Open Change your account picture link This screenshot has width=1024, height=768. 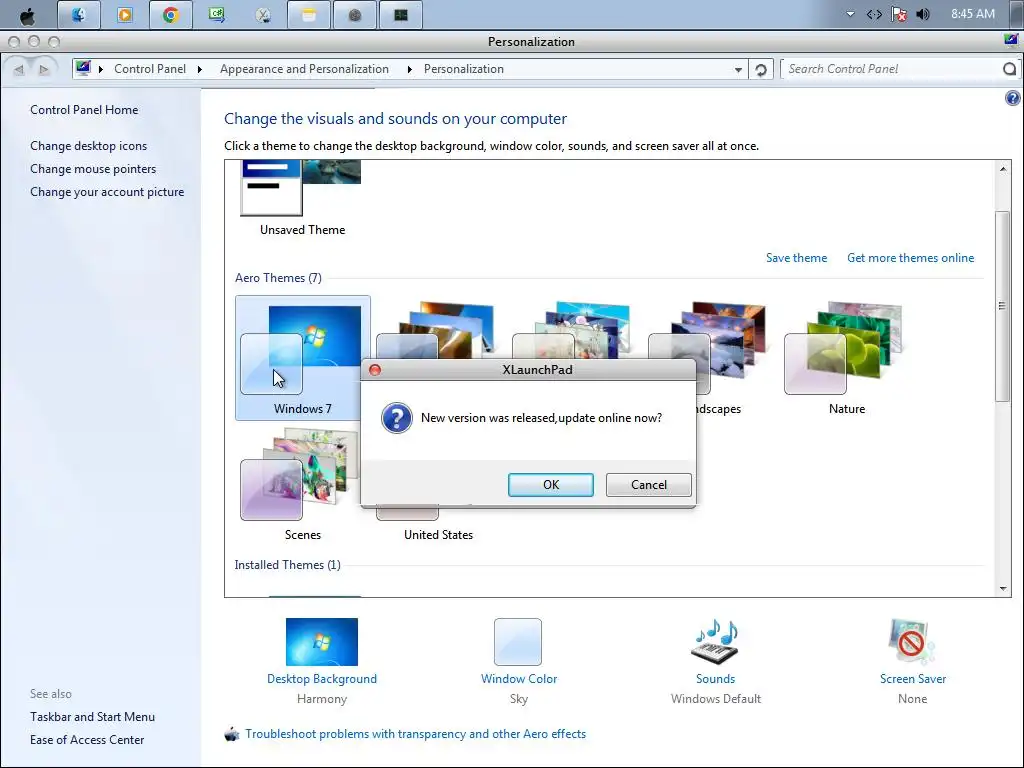point(107,192)
